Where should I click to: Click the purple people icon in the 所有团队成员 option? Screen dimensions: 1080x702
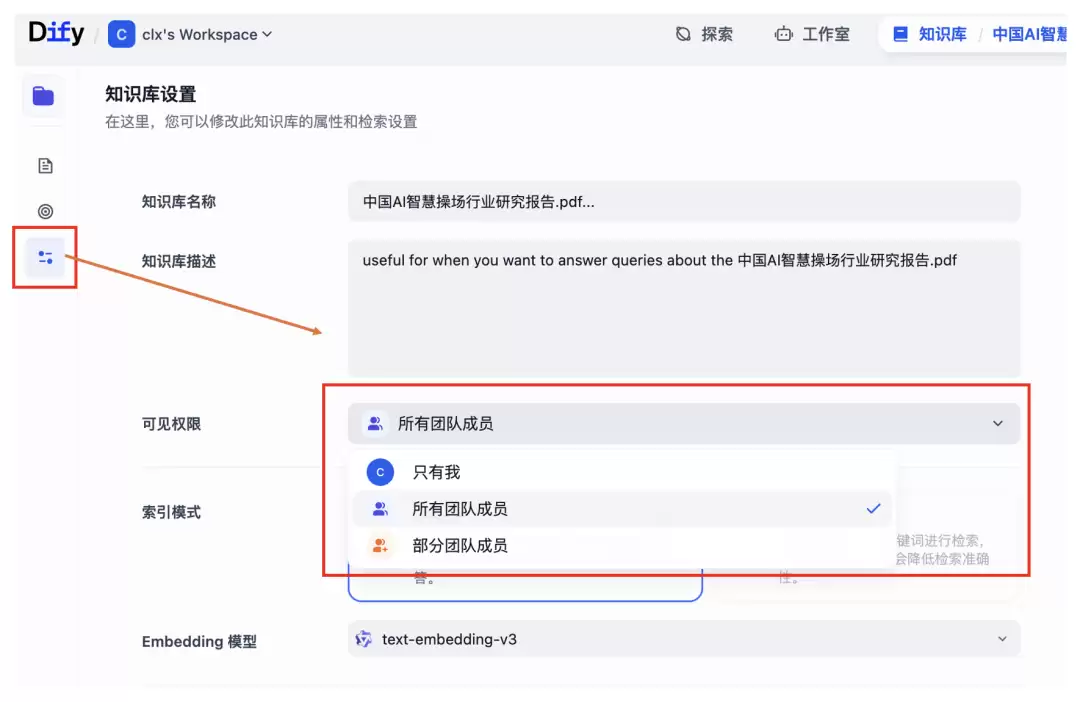(x=380, y=509)
